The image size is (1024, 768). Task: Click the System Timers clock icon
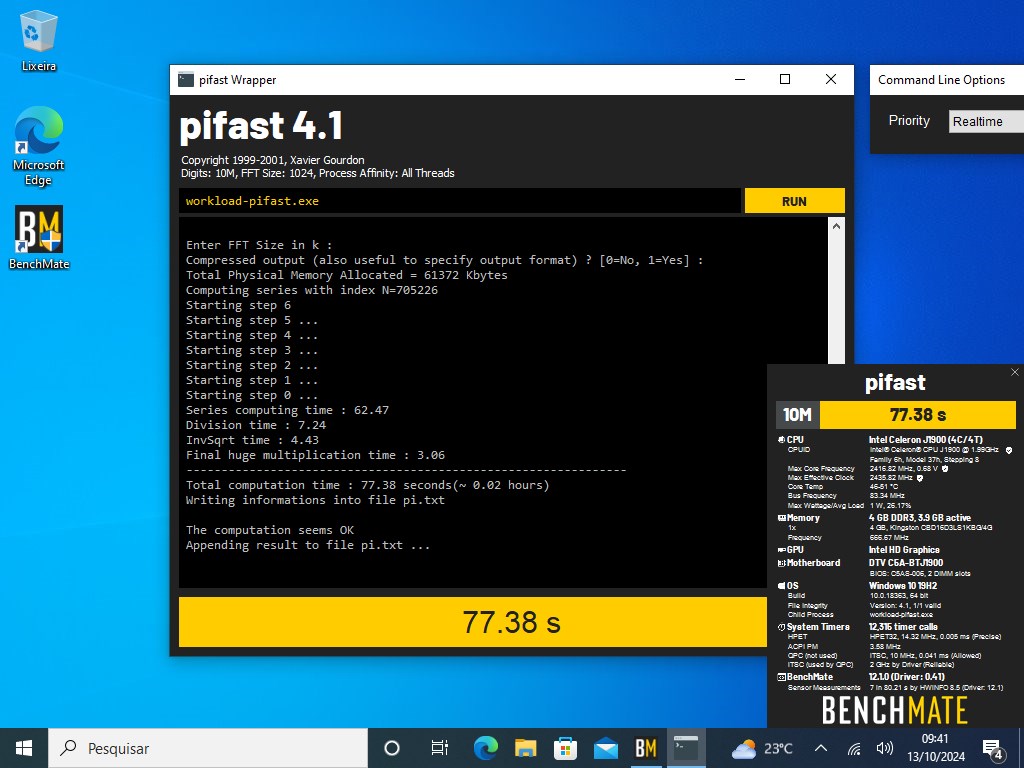781,627
